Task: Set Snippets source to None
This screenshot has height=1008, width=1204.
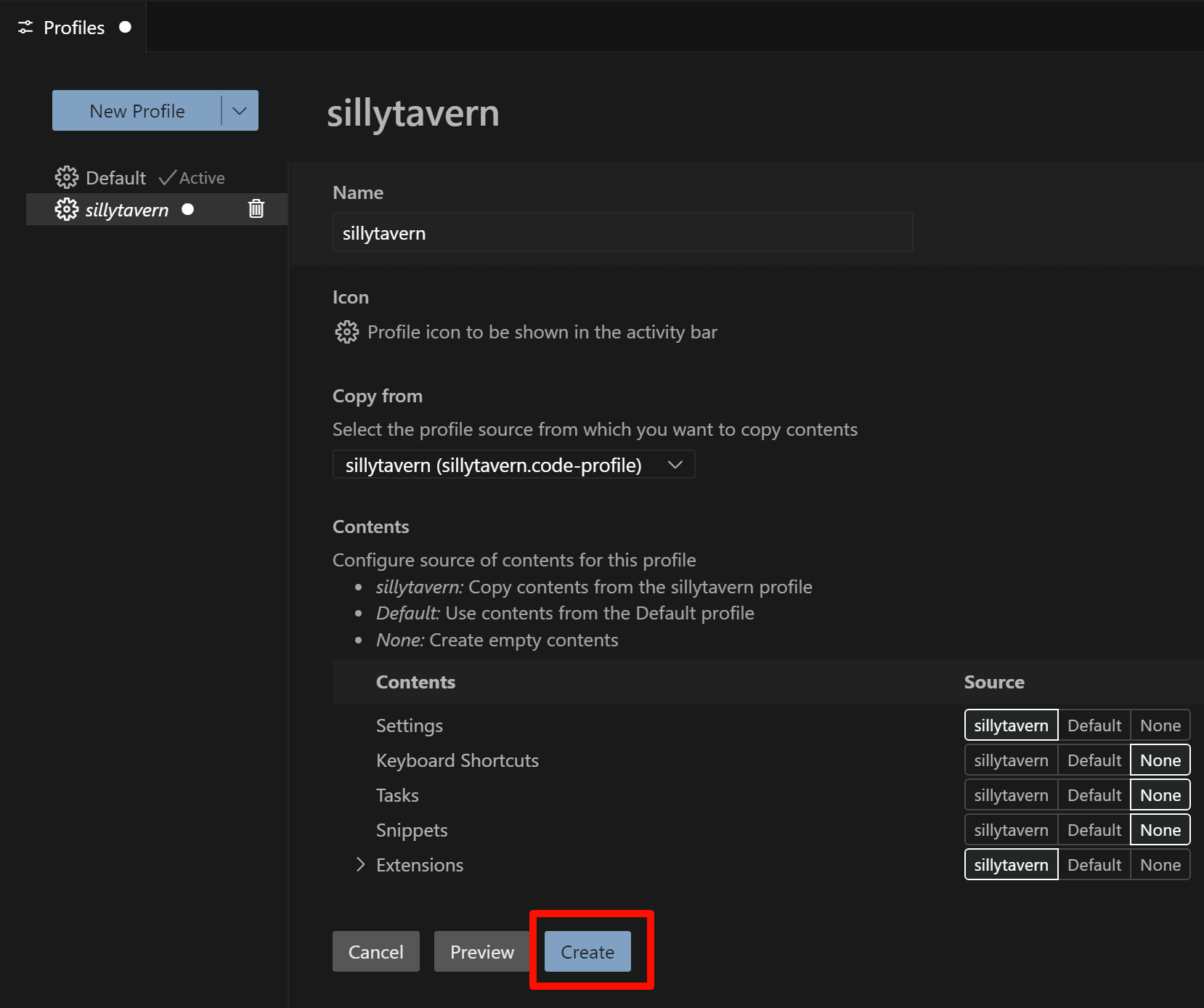Action: [1160, 829]
